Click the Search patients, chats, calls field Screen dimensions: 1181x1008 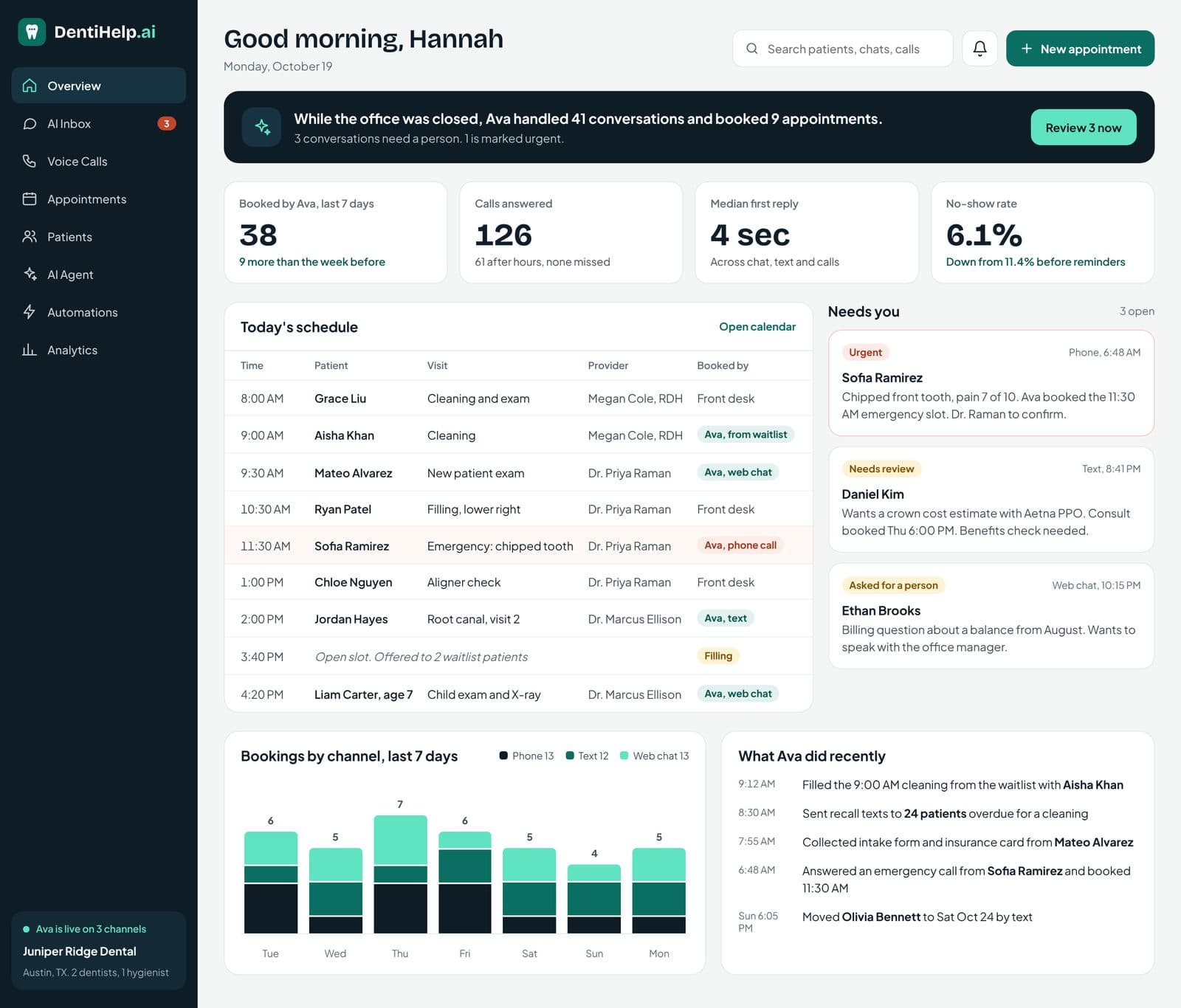[x=842, y=49]
